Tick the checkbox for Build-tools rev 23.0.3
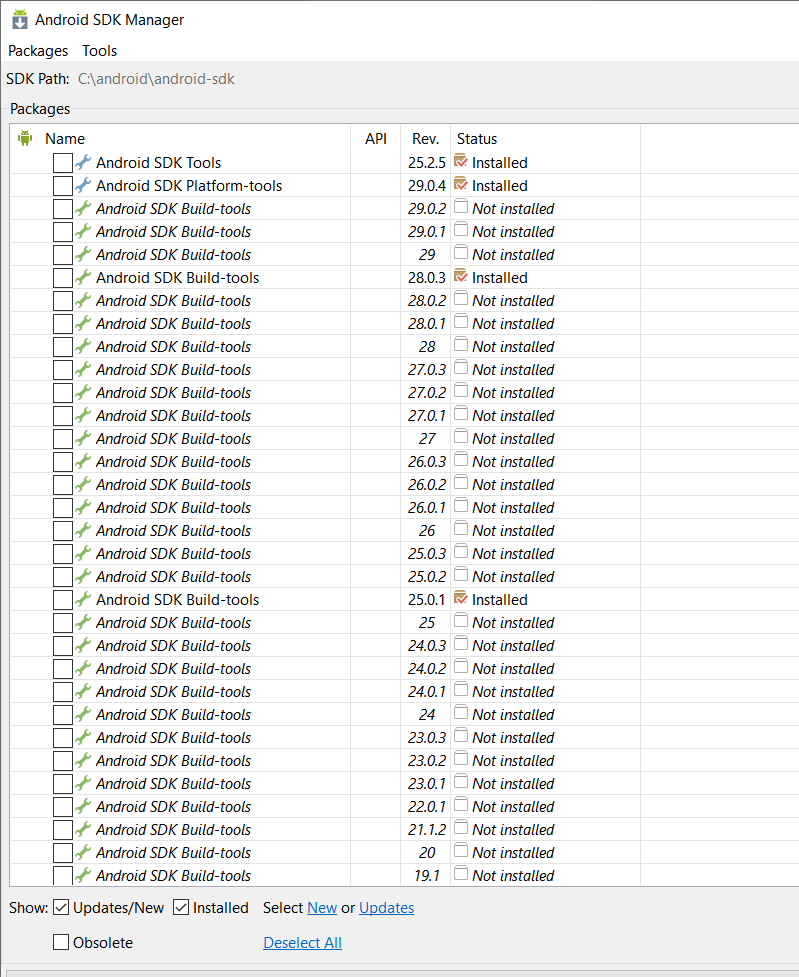The width and height of the screenshot is (799, 977). point(62,738)
